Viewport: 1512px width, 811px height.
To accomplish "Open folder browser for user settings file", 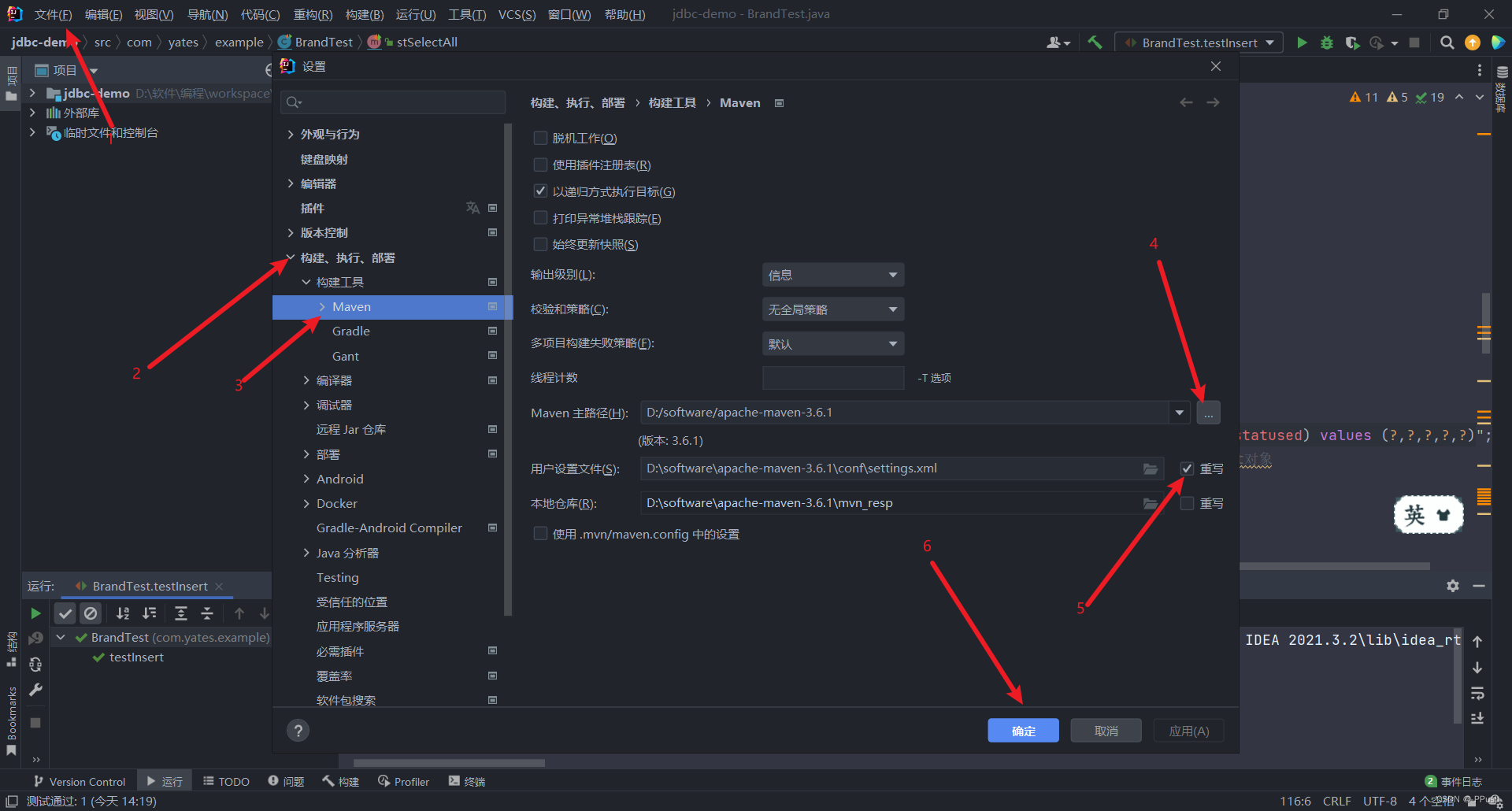I will (1151, 468).
